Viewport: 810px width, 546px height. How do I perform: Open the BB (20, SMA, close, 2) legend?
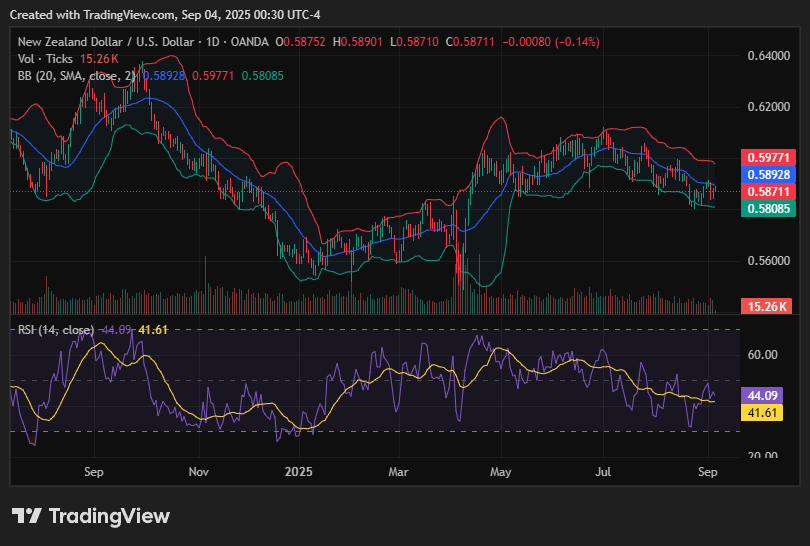click(x=76, y=76)
